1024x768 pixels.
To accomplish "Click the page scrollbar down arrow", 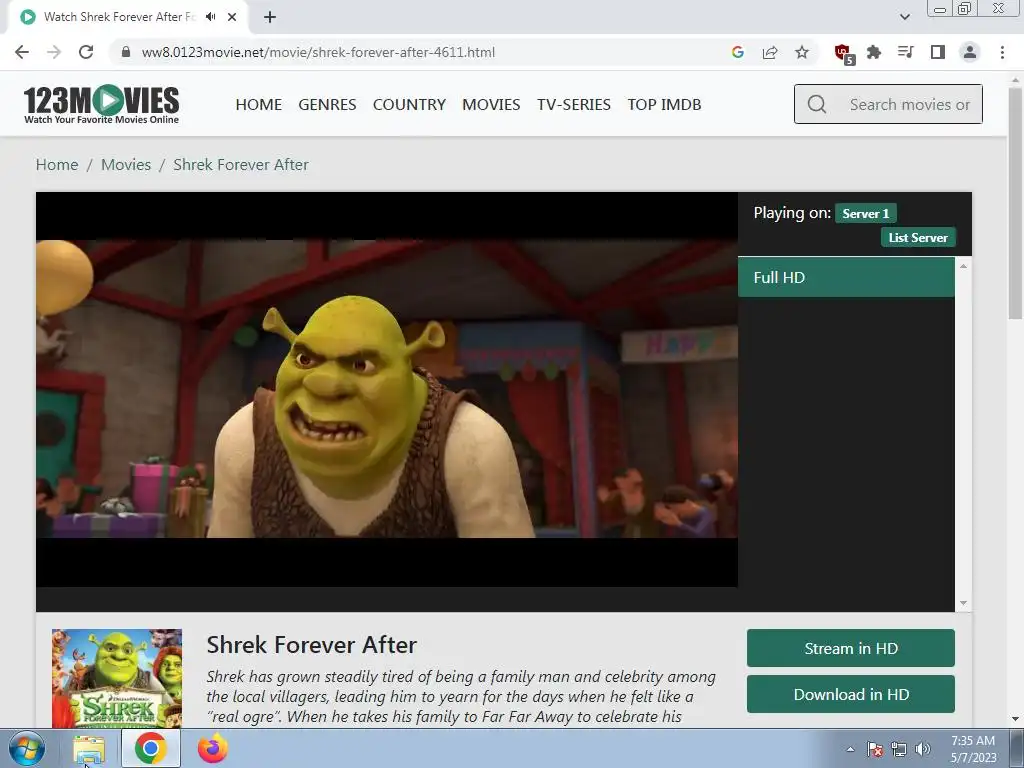I will (x=1014, y=719).
